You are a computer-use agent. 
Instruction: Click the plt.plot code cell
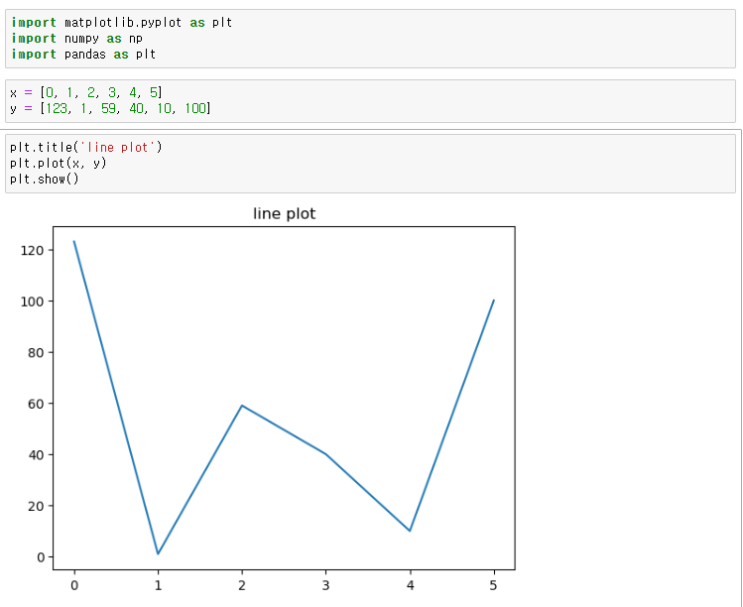coord(370,163)
